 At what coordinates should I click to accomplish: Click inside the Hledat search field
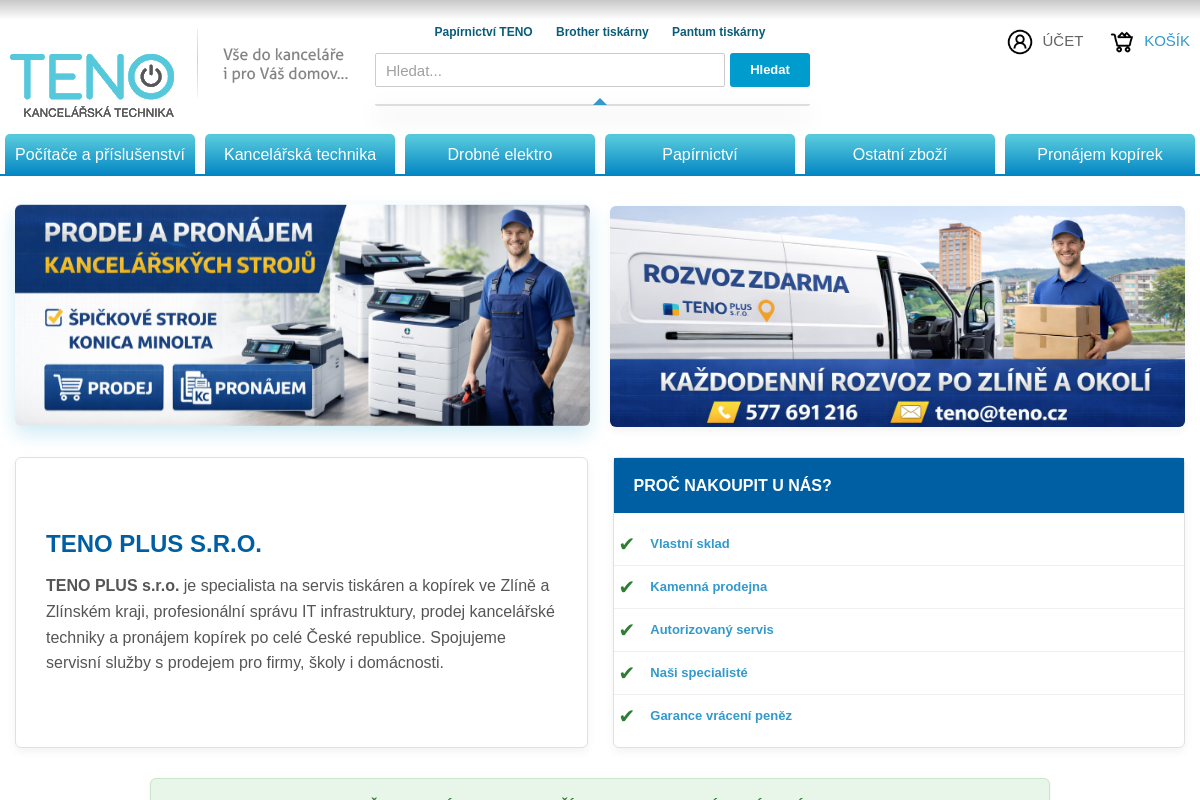click(550, 69)
